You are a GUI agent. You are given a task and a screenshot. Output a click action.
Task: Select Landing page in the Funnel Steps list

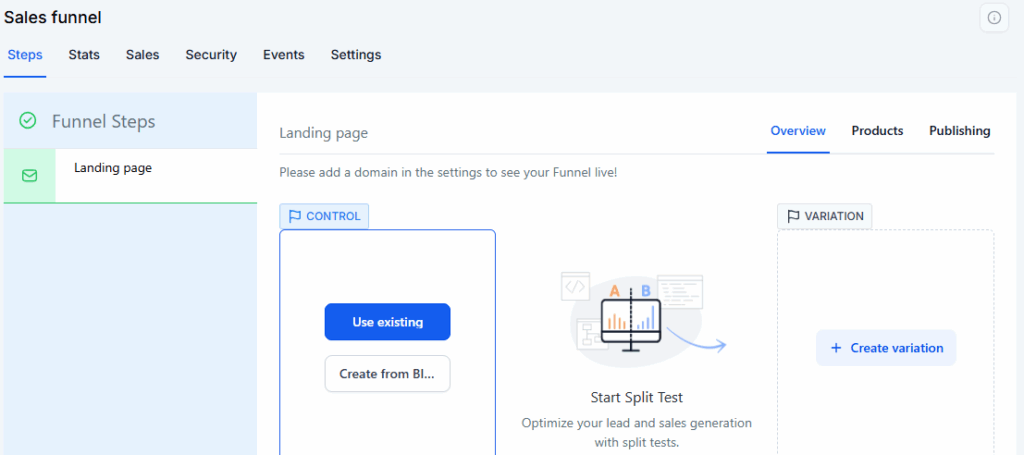click(113, 168)
